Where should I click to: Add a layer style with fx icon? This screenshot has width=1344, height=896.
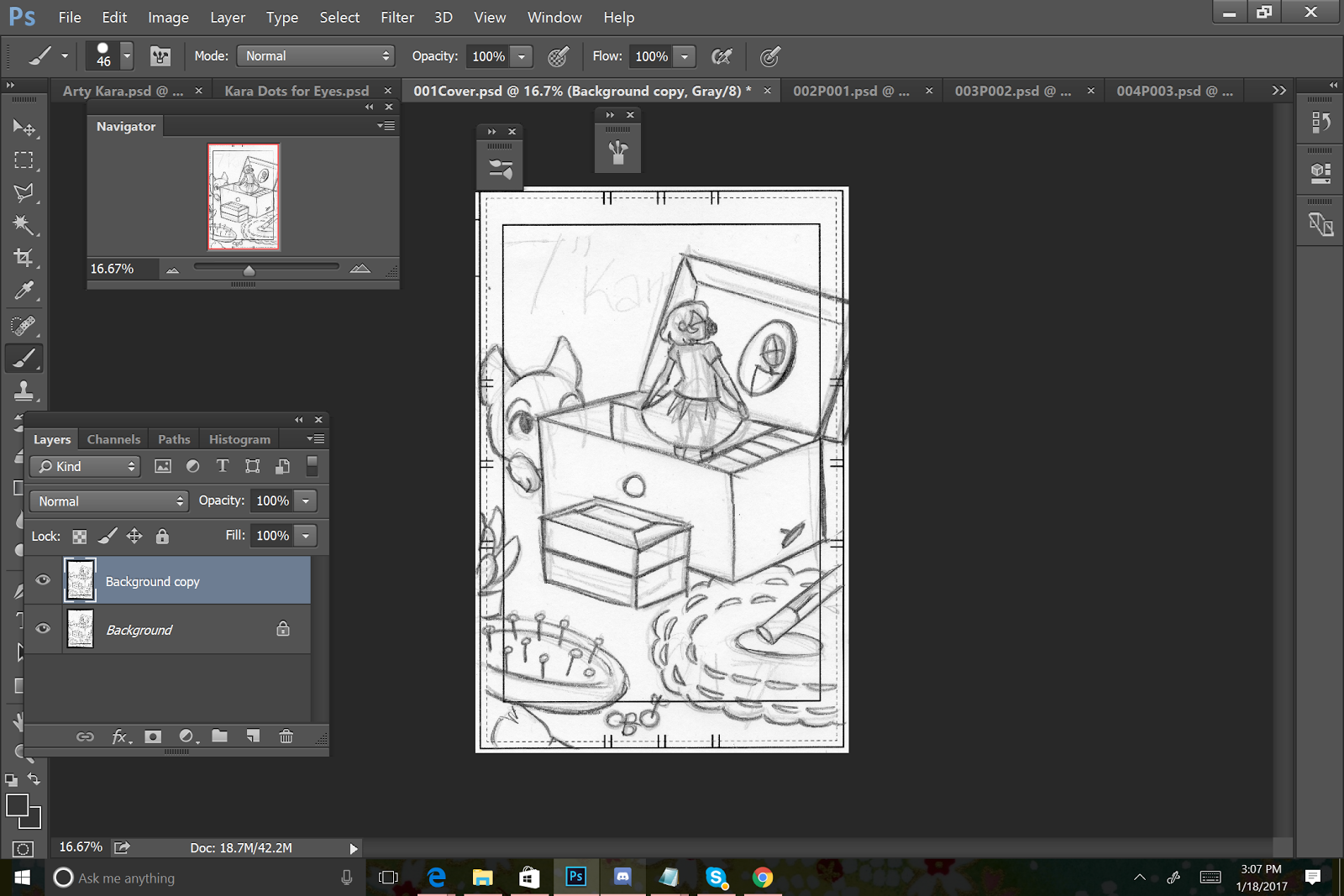pos(120,736)
